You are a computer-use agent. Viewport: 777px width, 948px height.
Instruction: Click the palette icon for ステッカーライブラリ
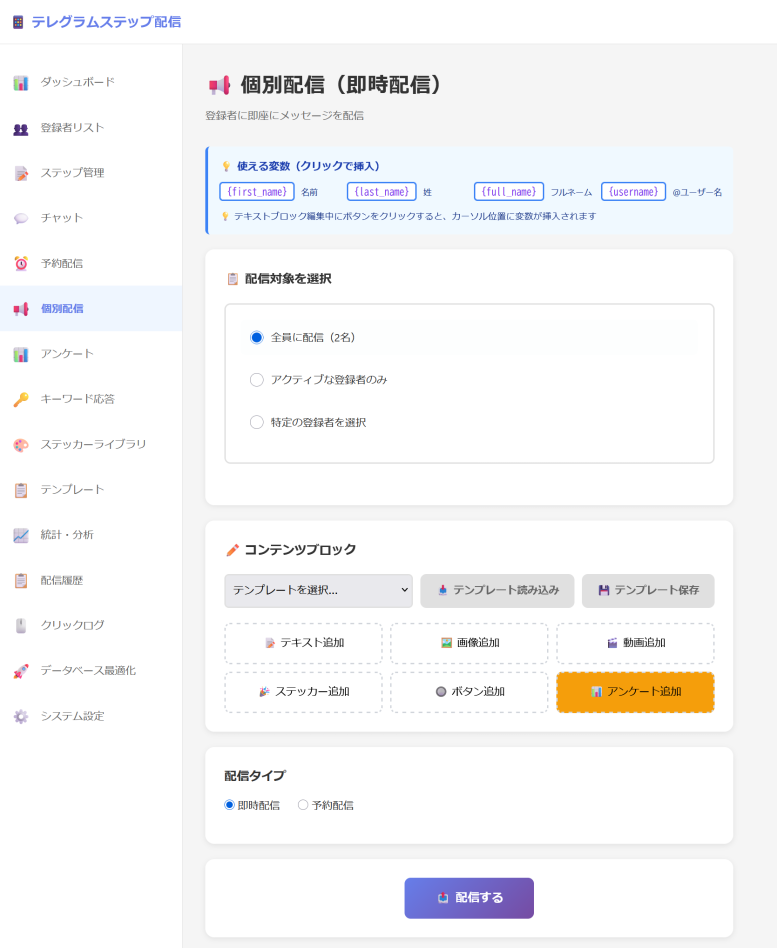(x=21, y=445)
